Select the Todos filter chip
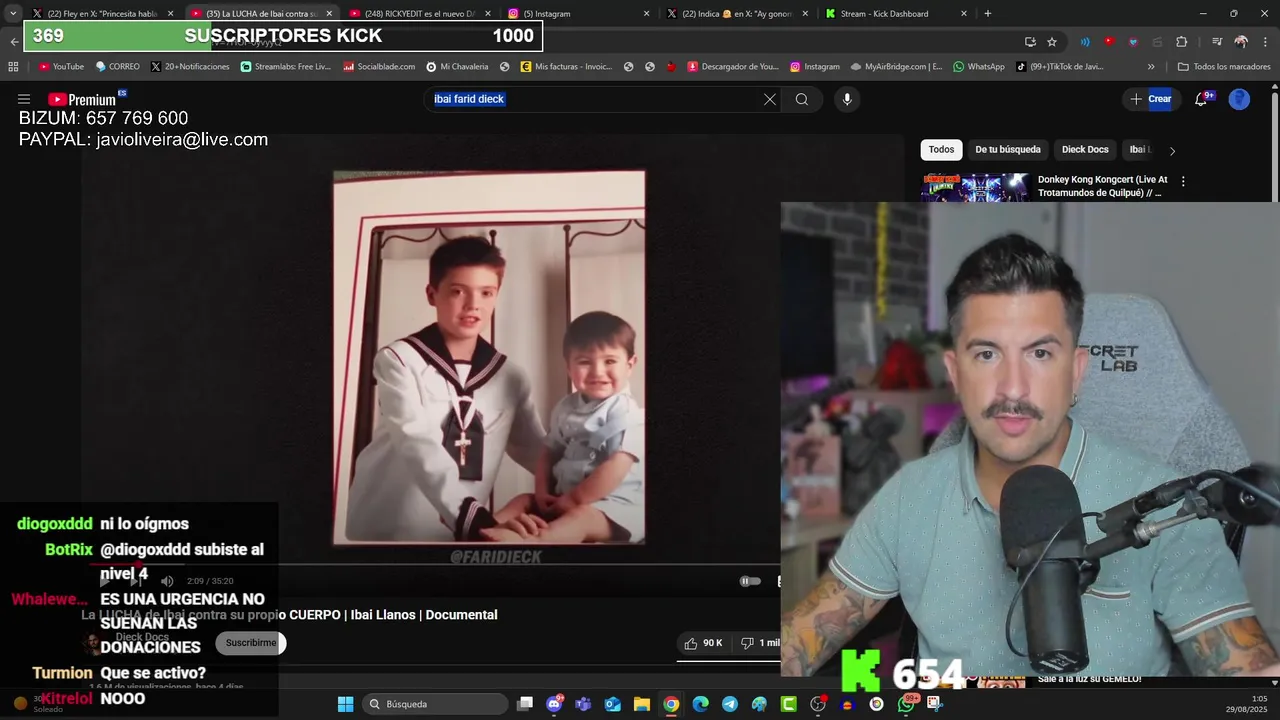Viewport: 1280px width, 720px height. (941, 150)
